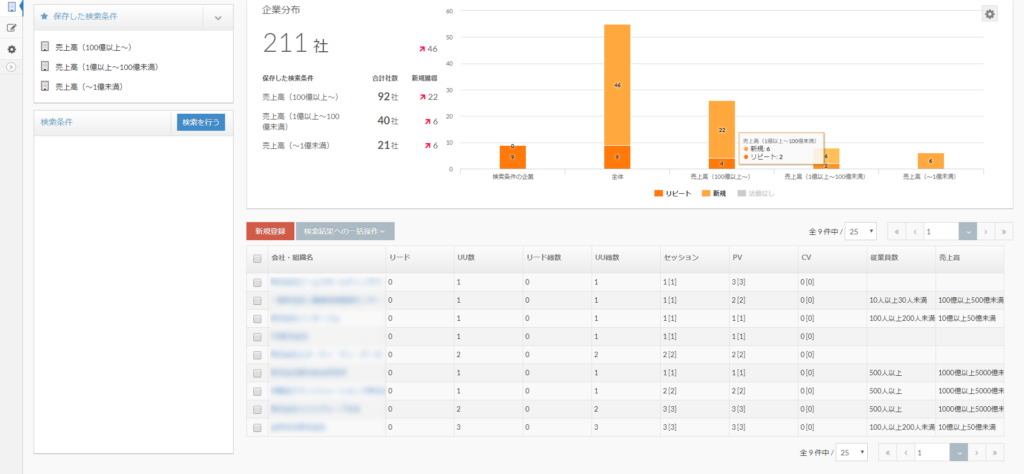Viewport: 1024px width, 474px height.
Task: Toggle the リピート legend color swatch
Action: click(659, 192)
